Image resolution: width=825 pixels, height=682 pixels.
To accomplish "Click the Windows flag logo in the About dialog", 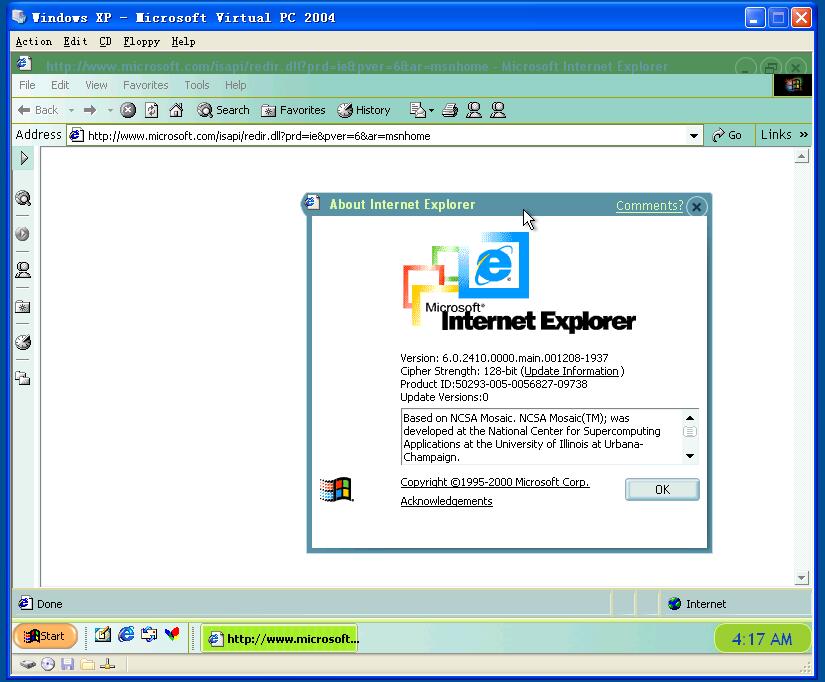I will 337,489.
